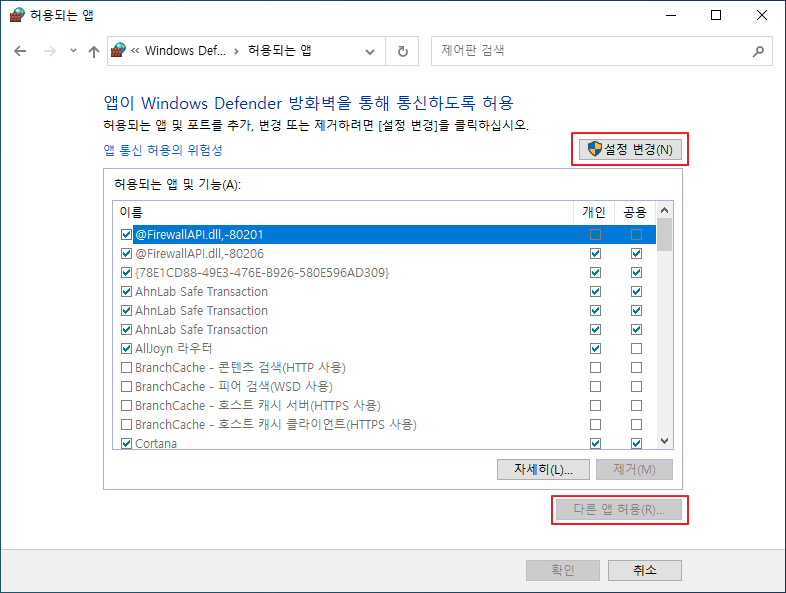The width and height of the screenshot is (786, 593).
Task: Expand breadcrumb chevron after Windows Def...
Action: pyautogui.click(x=237, y=51)
